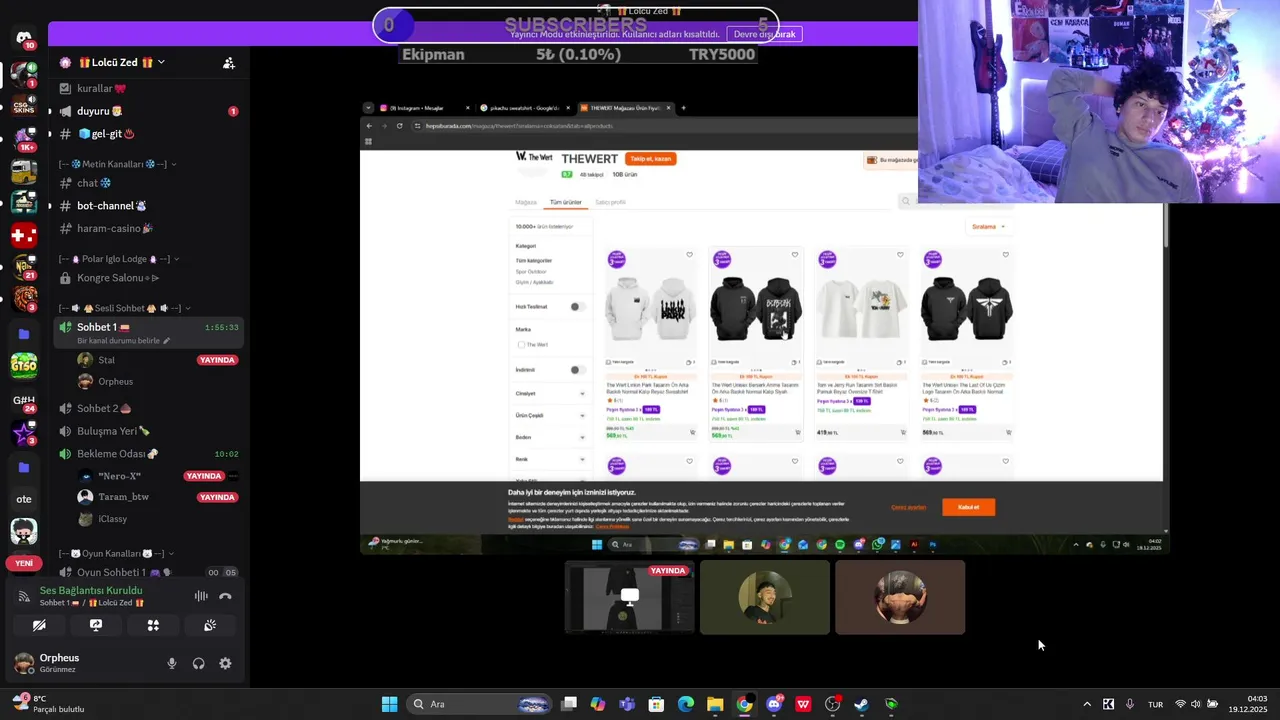The image size is (1280, 720).
Task: Select the YAYINDA stream thumbnail tile
Action: [x=629, y=597]
